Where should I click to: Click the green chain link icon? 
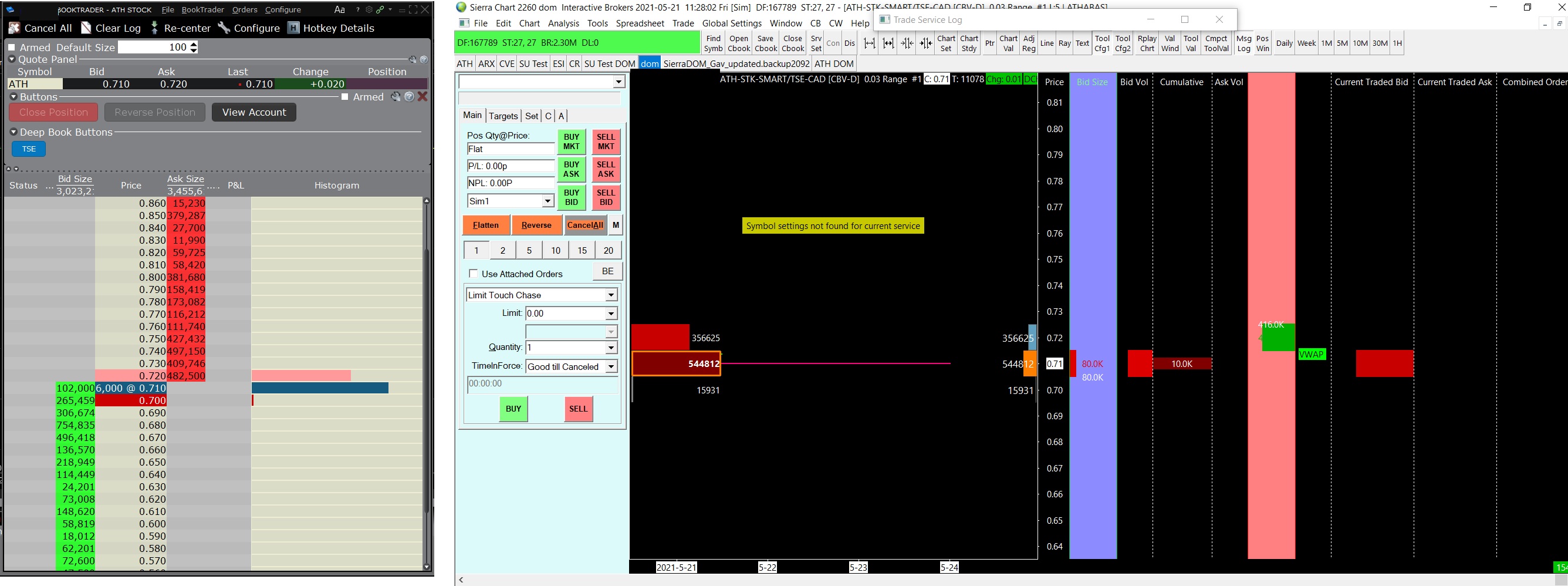pyautogui.click(x=380, y=10)
